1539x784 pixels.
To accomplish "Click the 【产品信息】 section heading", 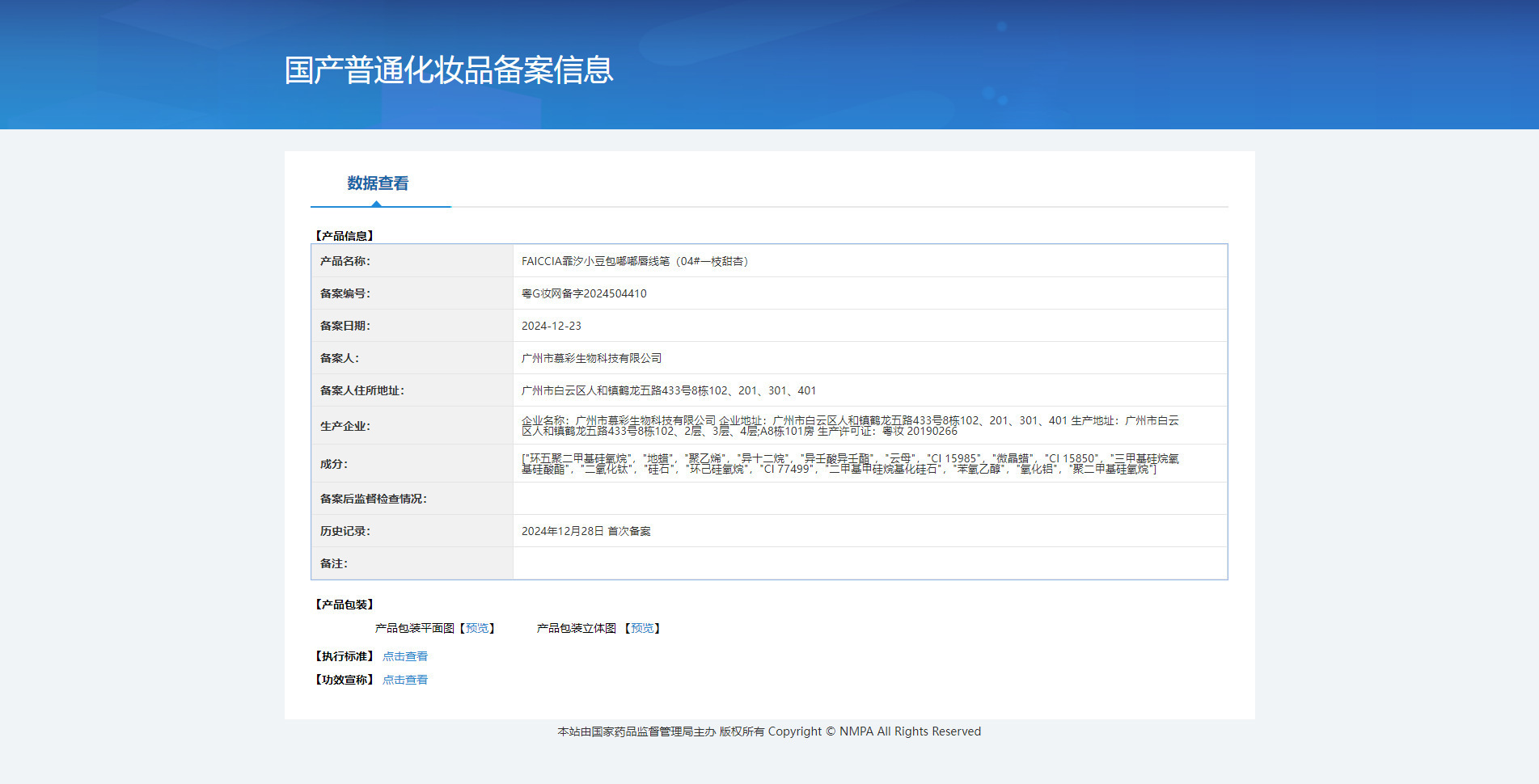I will [344, 236].
